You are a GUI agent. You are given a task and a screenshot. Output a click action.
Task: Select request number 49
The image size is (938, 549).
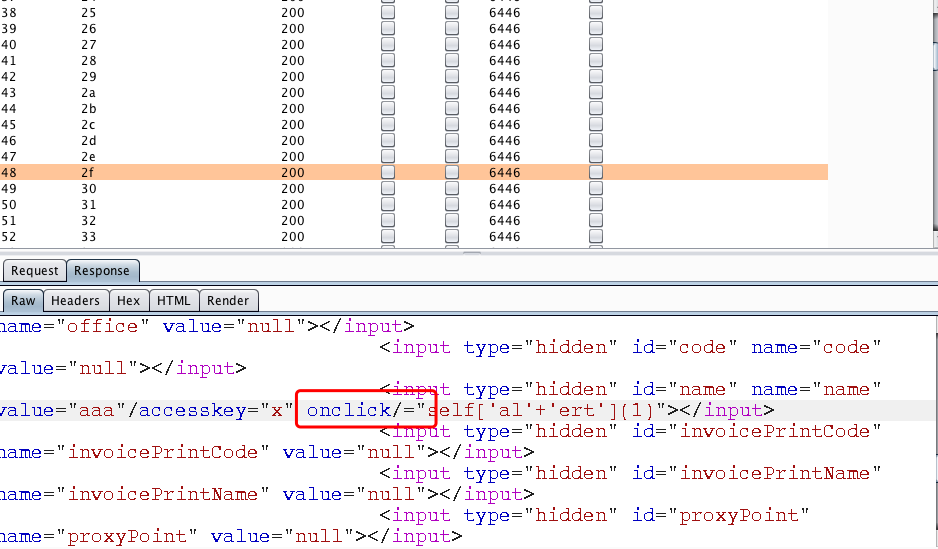click(x=8, y=188)
